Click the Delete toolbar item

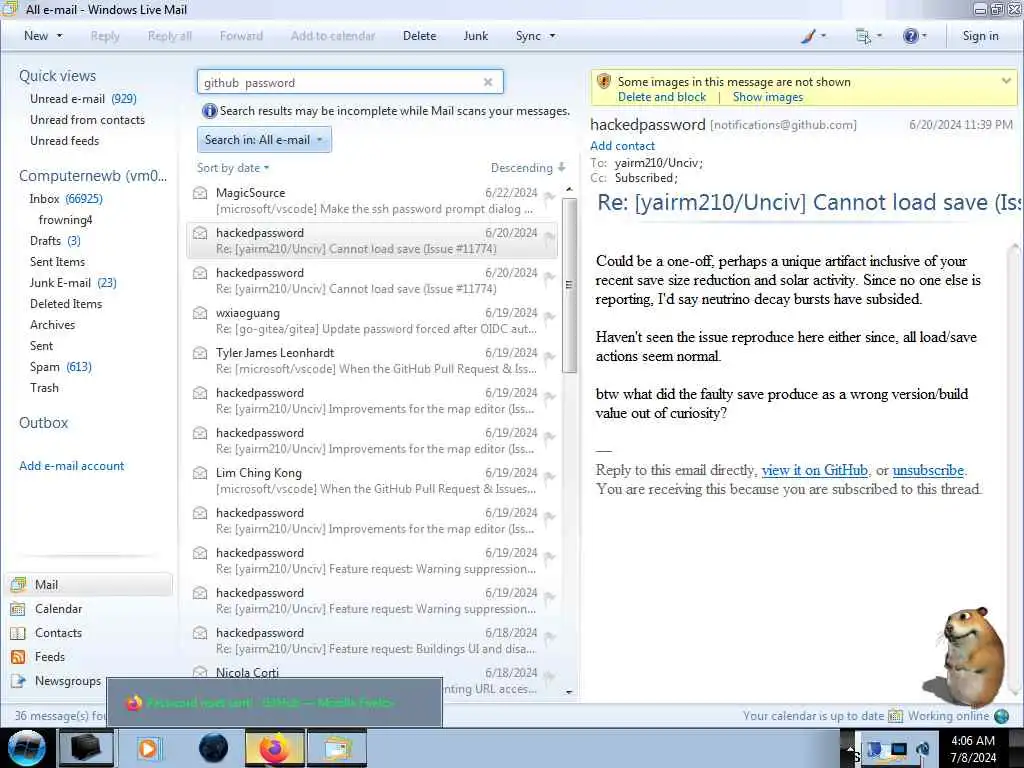pyautogui.click(x=419, y=36)
